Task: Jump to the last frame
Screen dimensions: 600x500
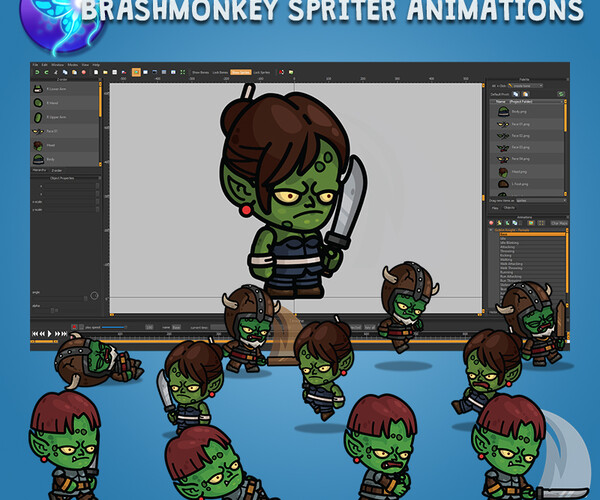Action: [64, 334]
